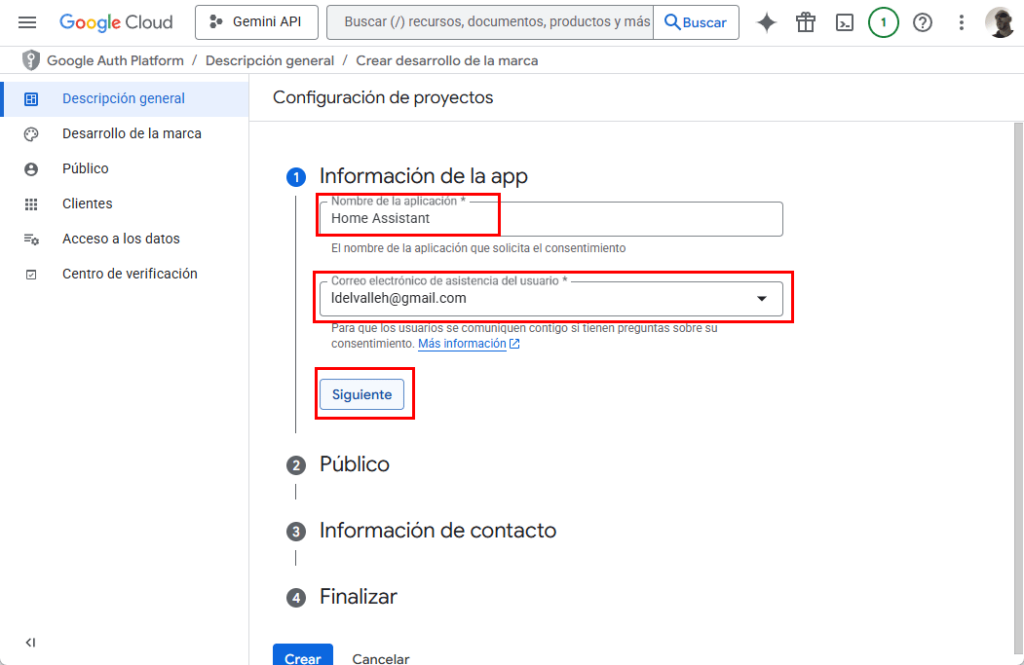Click the blue Crear button

point(302,657)
